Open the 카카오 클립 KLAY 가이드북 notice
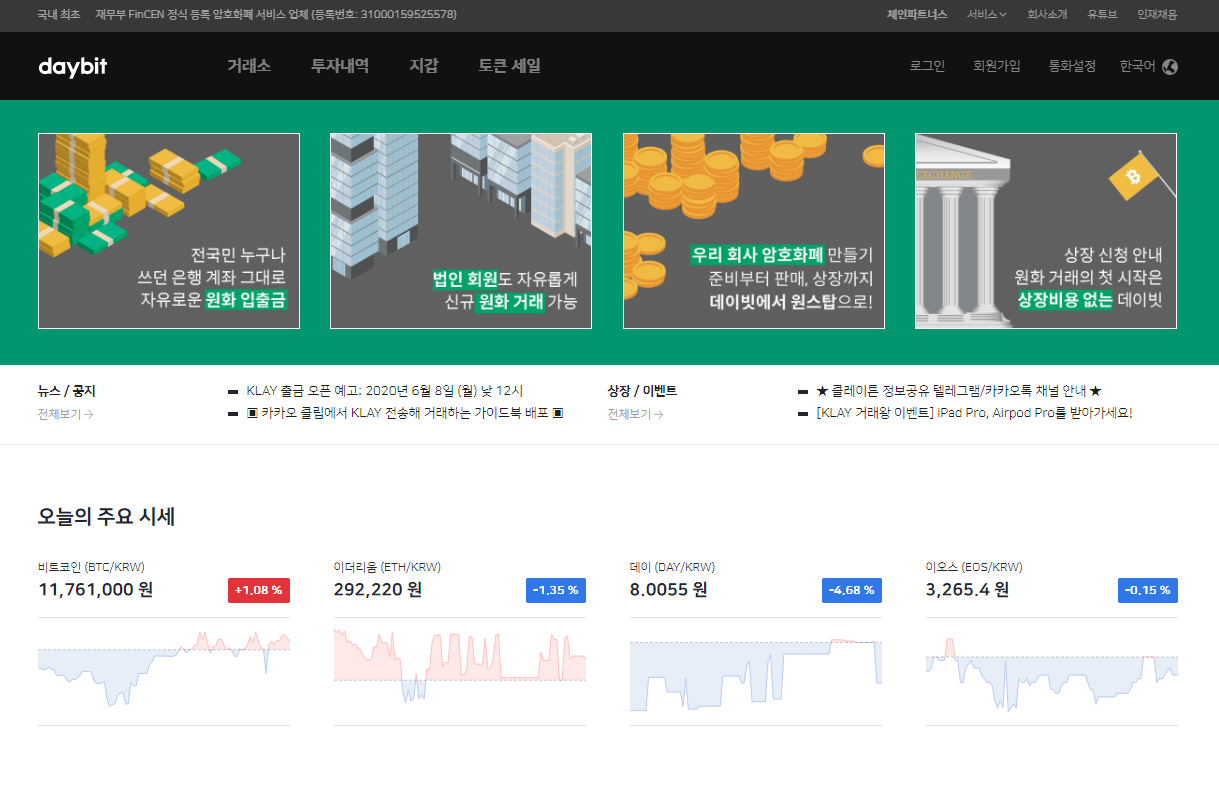This screenshot has height=791, width=1219. [x=405, y=412]
